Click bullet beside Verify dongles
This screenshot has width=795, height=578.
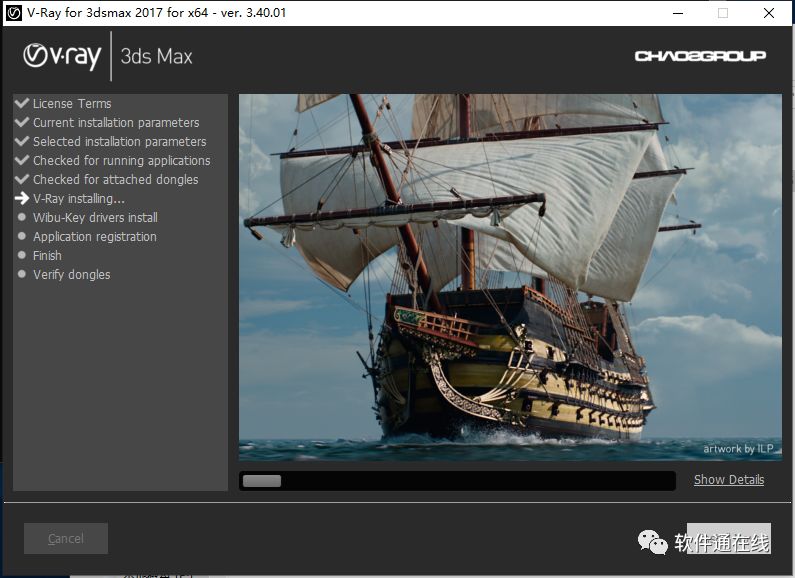(22, 274)
